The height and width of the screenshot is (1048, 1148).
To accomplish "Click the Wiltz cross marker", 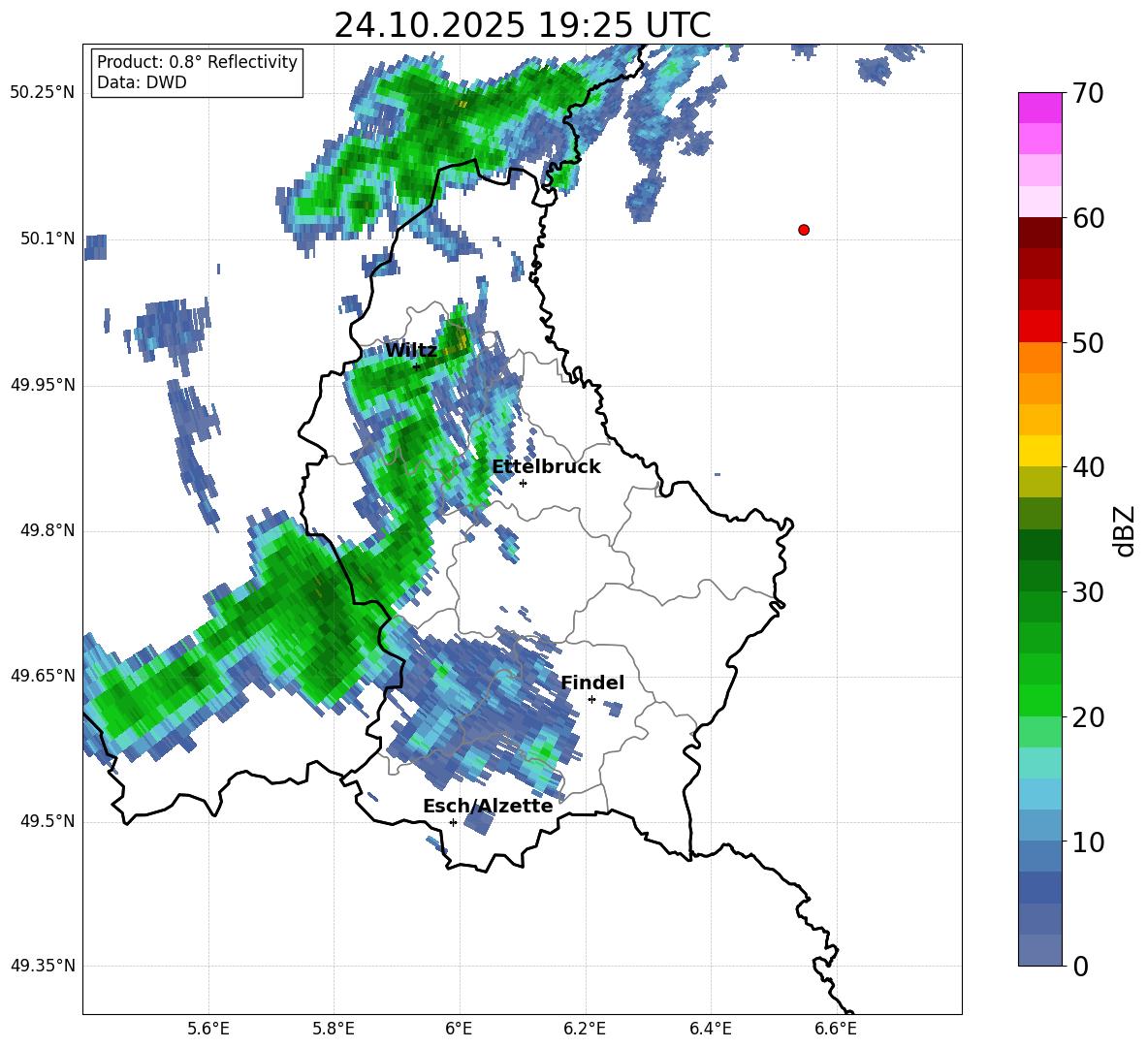I will (416, 366).
